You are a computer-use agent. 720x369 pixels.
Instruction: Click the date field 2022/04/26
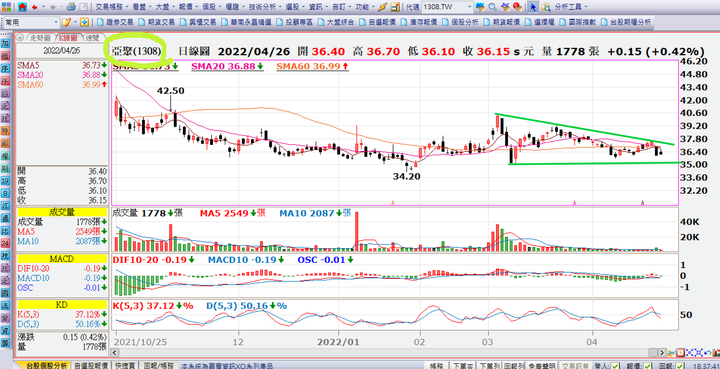pos(62,50)
